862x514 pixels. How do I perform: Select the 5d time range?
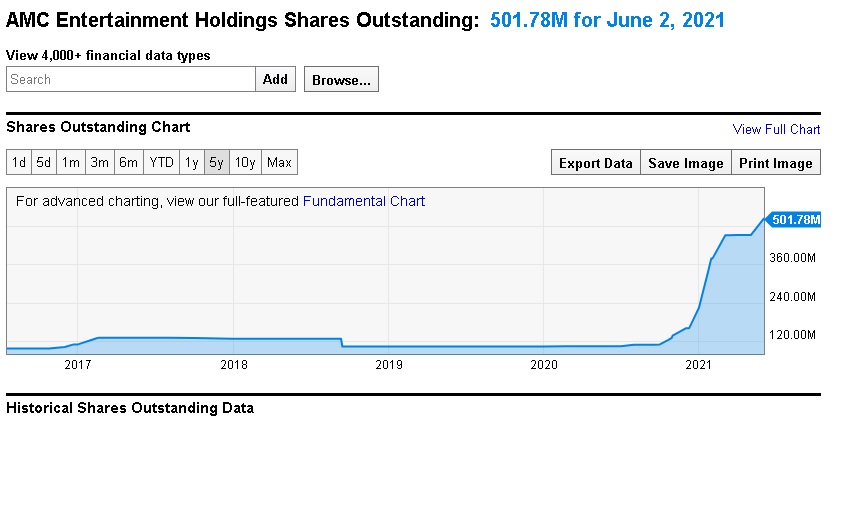tap(44, 162)
